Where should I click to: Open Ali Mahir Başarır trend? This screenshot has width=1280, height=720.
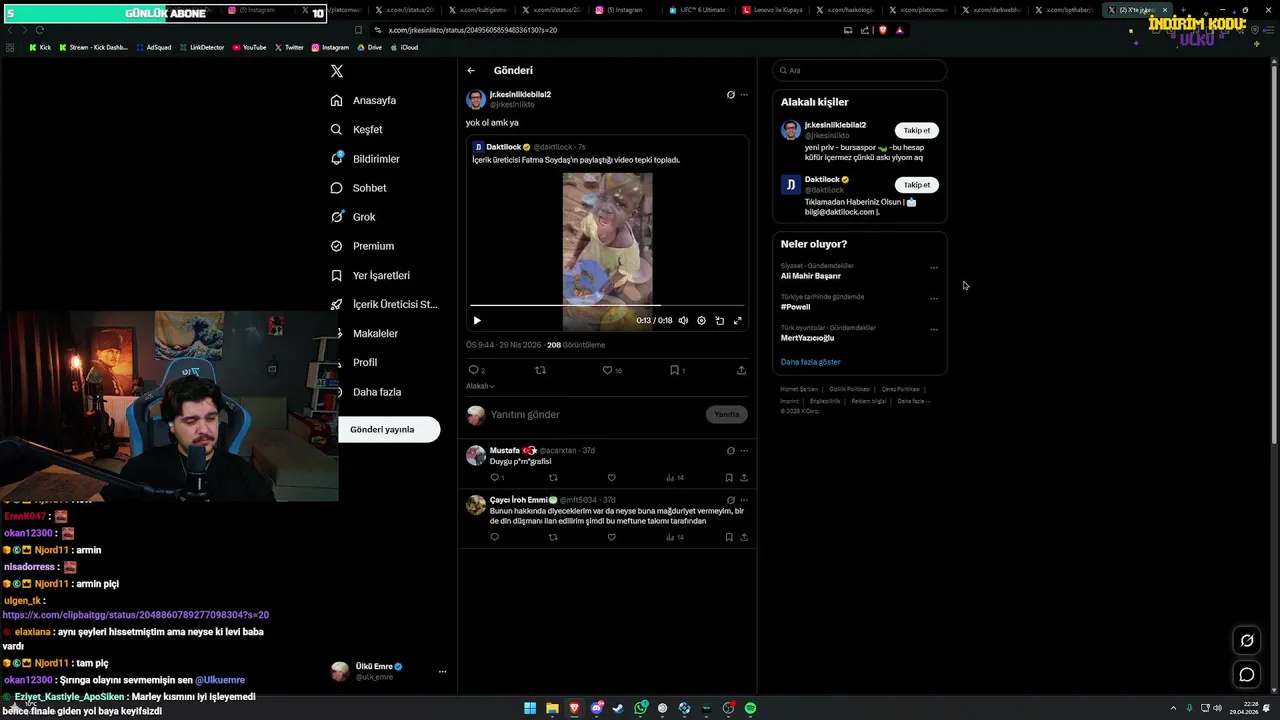tap(811, 276)
